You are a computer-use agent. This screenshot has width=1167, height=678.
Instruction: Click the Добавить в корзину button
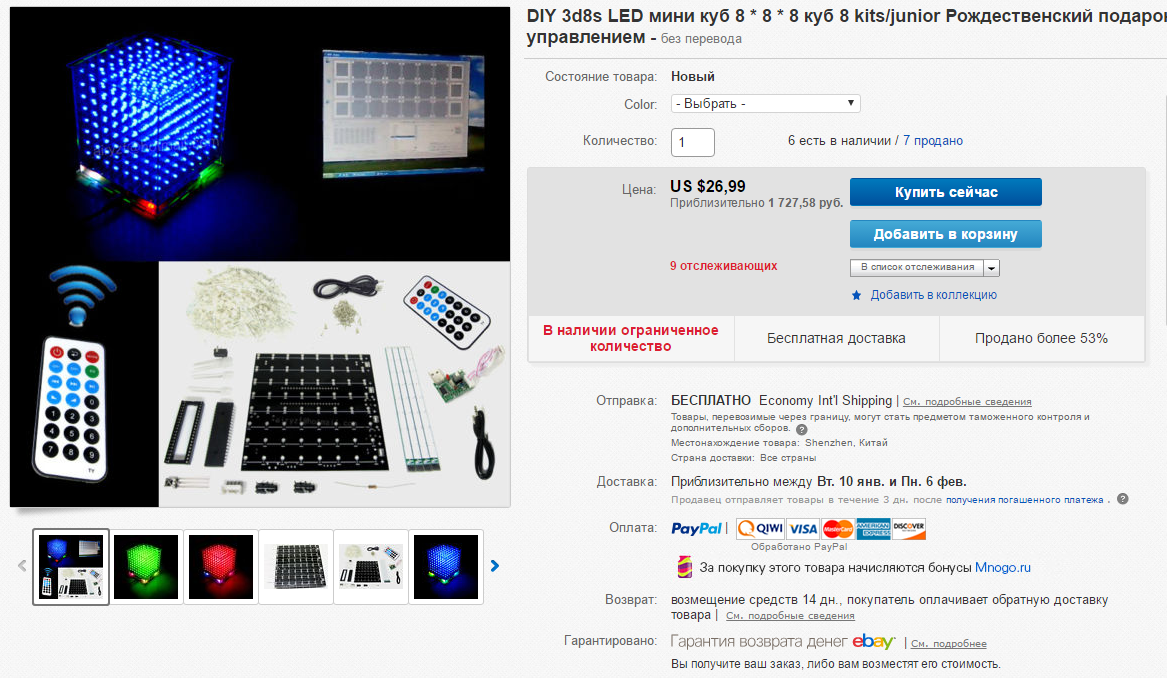tap(946, 234)
